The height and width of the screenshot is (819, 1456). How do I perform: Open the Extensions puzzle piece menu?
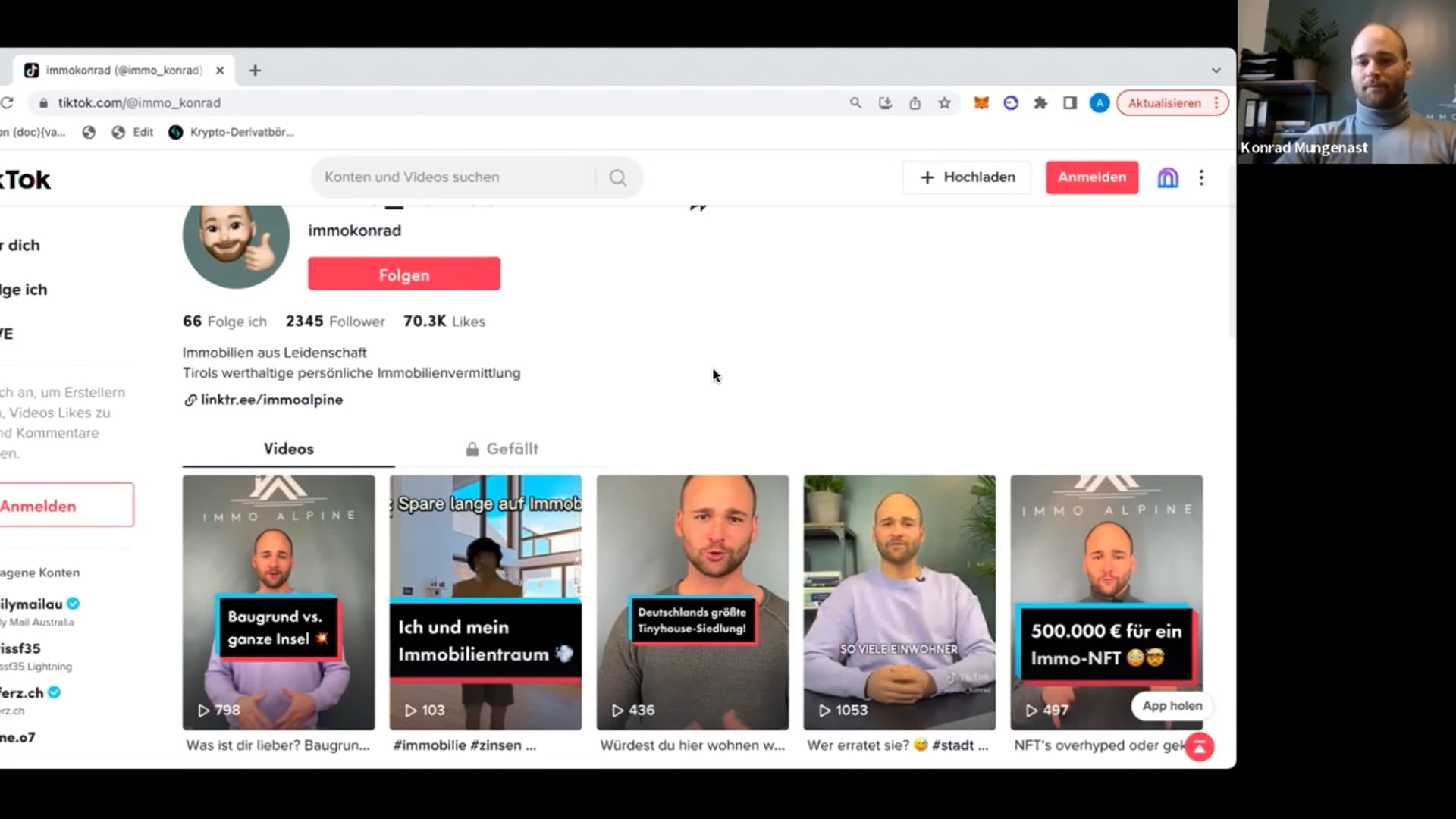(1040, 102)
